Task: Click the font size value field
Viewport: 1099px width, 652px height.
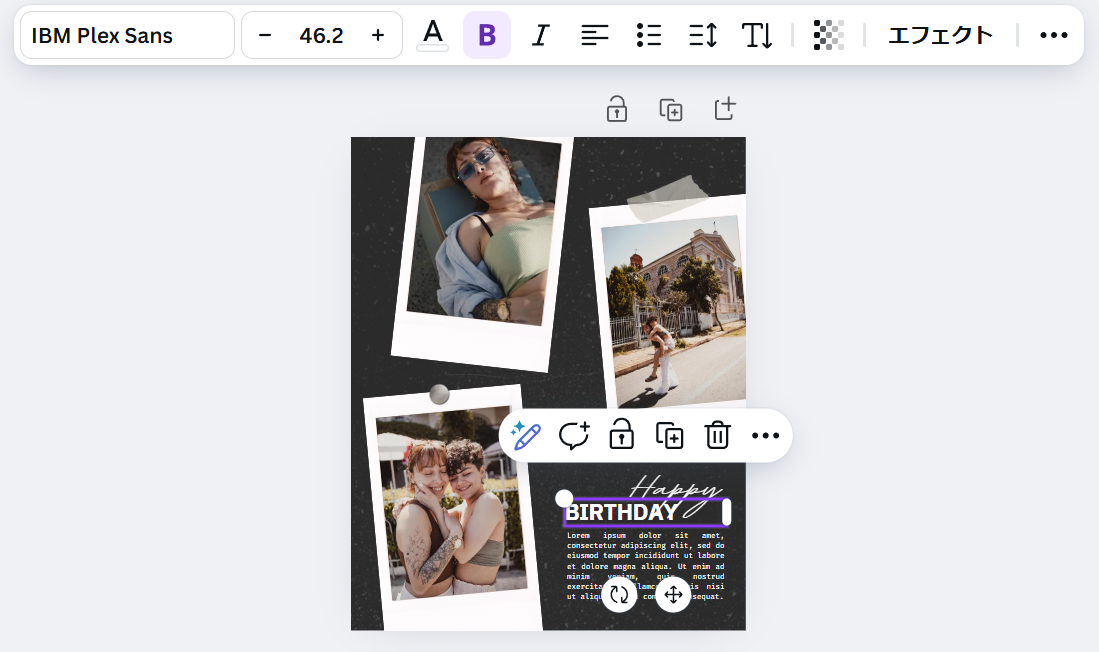Action: point(321,36)
